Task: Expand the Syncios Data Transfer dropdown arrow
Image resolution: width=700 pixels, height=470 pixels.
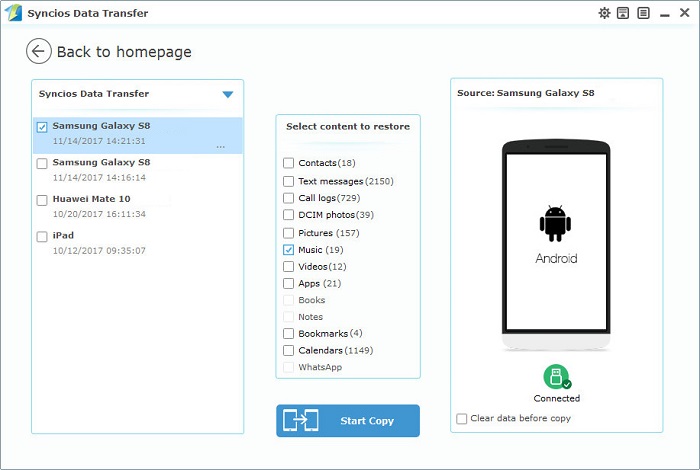Action: point(228,94)
